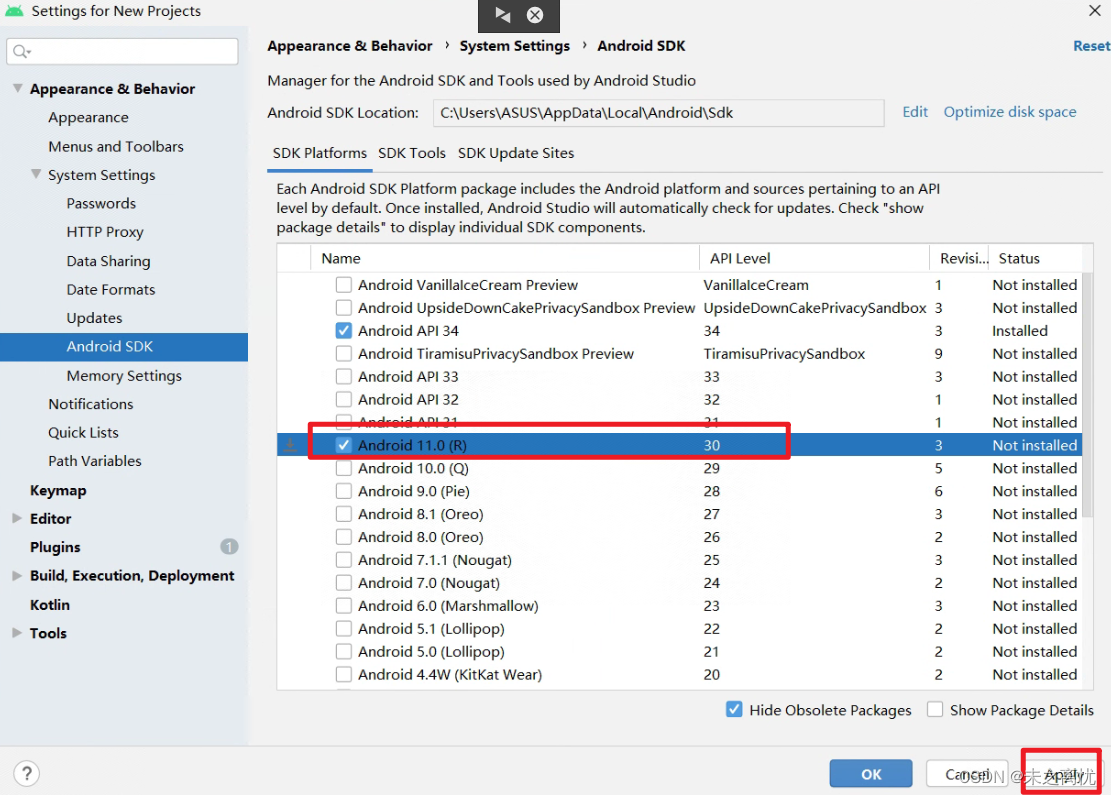The height and width of the screenshot is (795, 1111).
Task: Select Android SDK tree item
Action: point(124,346)
